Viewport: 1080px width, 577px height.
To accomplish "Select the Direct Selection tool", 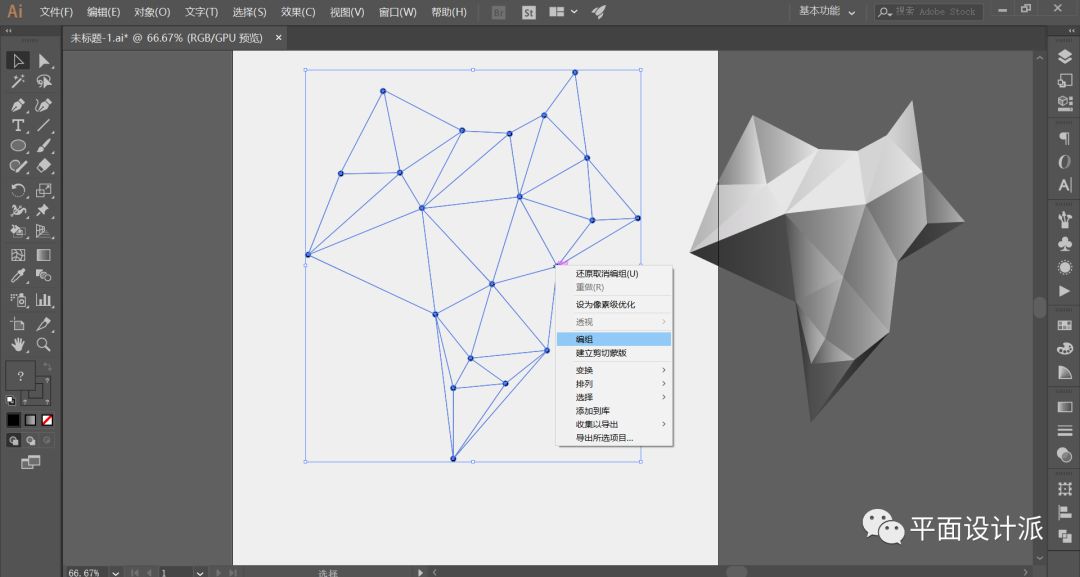I will coord(44,61).
